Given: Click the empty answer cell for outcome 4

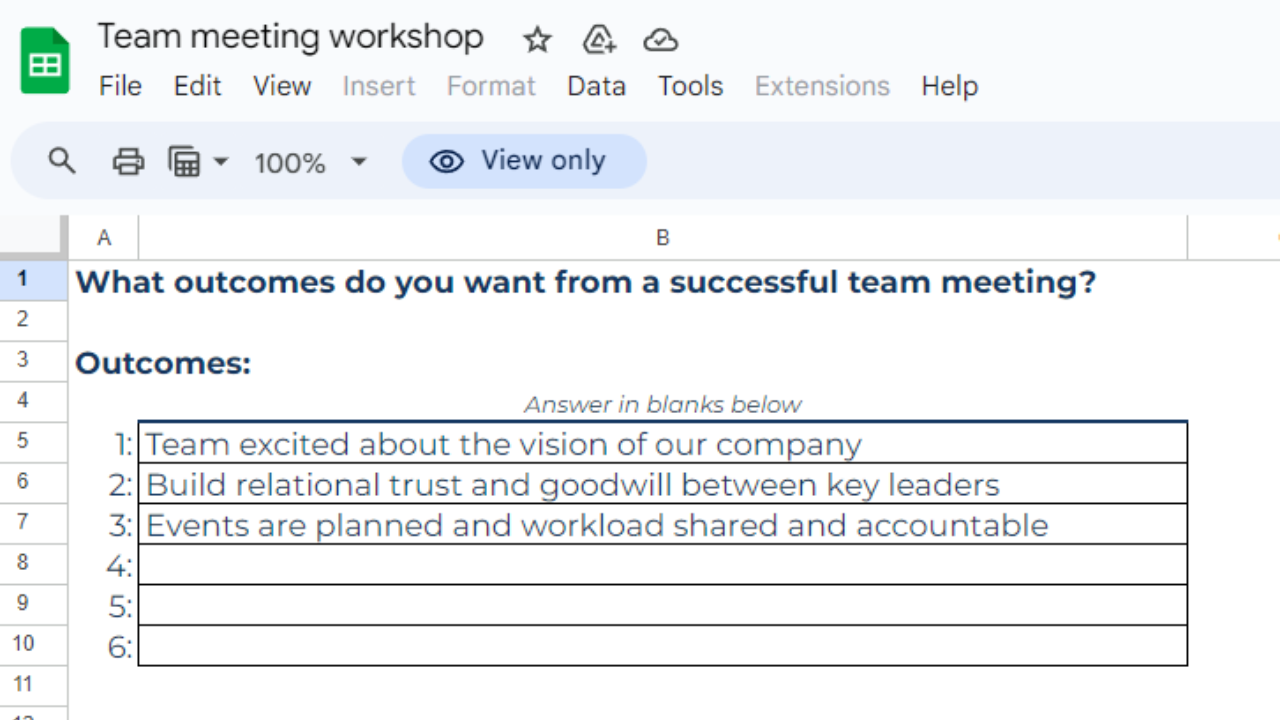Looking at the screenshot, I should pos(662,565).
